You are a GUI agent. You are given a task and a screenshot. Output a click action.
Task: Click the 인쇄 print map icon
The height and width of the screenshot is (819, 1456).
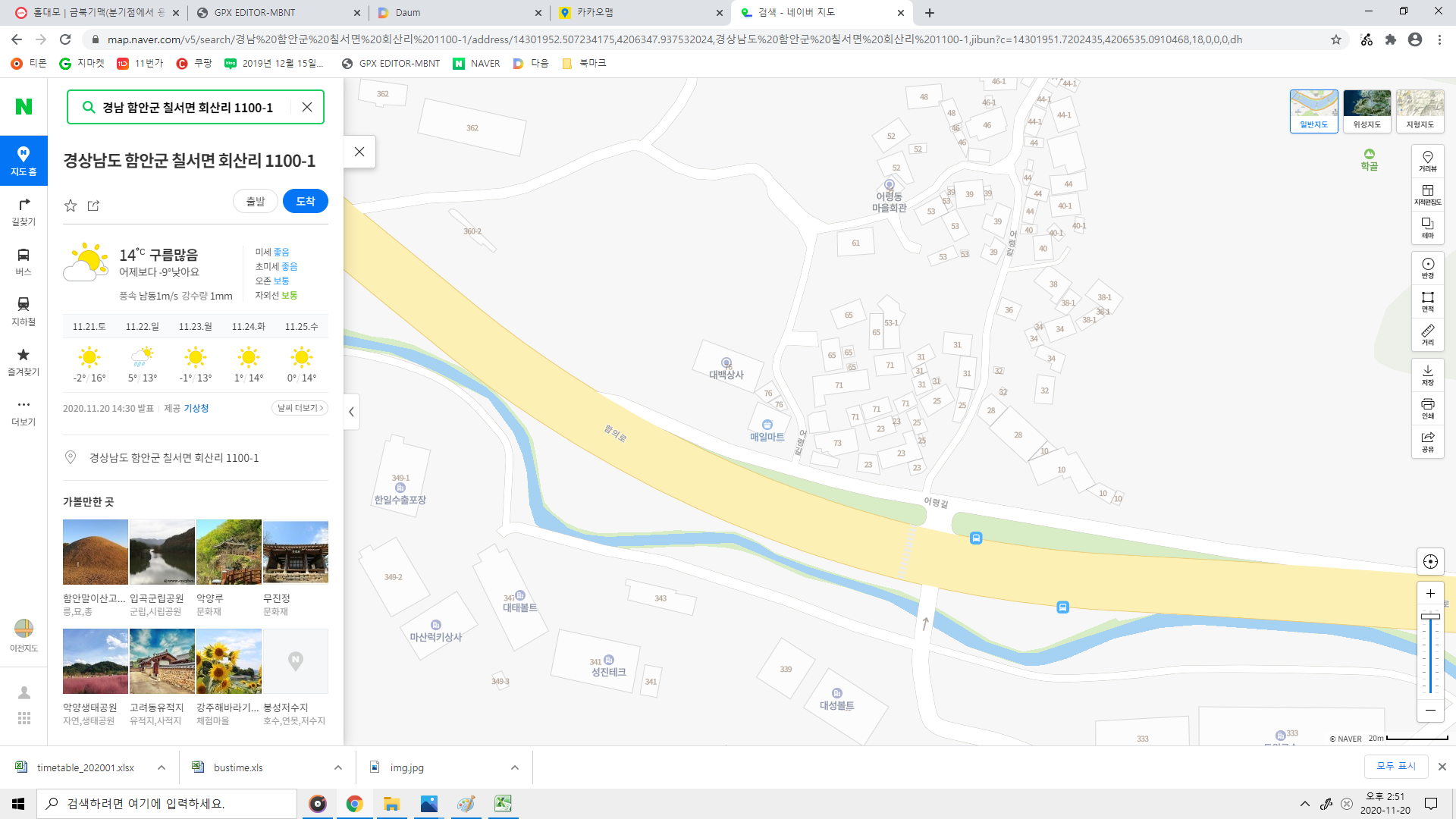tap(1427, 408)
